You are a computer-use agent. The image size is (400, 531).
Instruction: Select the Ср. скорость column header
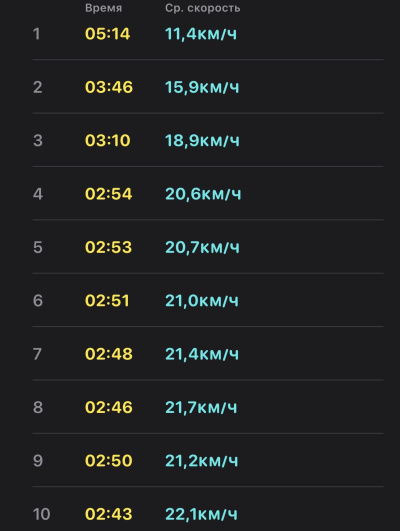click(203, 8)
